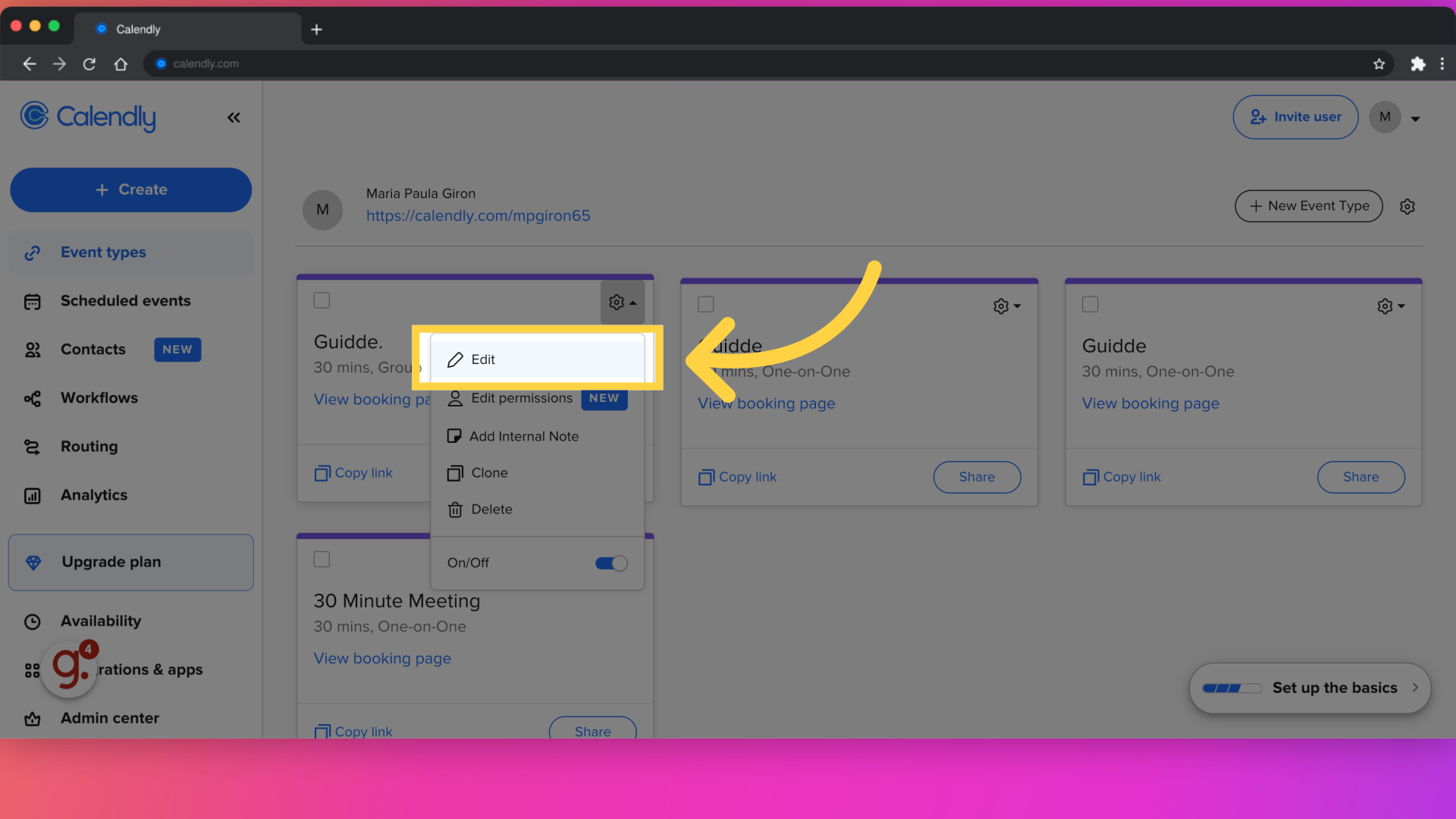This screenshot has width=1456, height=819.
Task: Click the Invite user button
Action: [1295, 116]
